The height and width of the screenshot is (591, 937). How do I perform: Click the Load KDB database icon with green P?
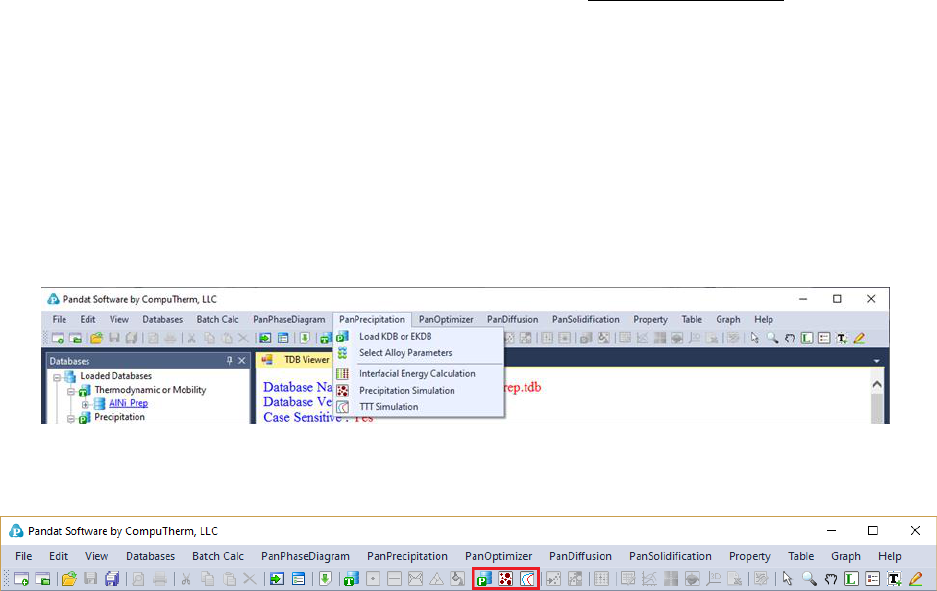484,578
